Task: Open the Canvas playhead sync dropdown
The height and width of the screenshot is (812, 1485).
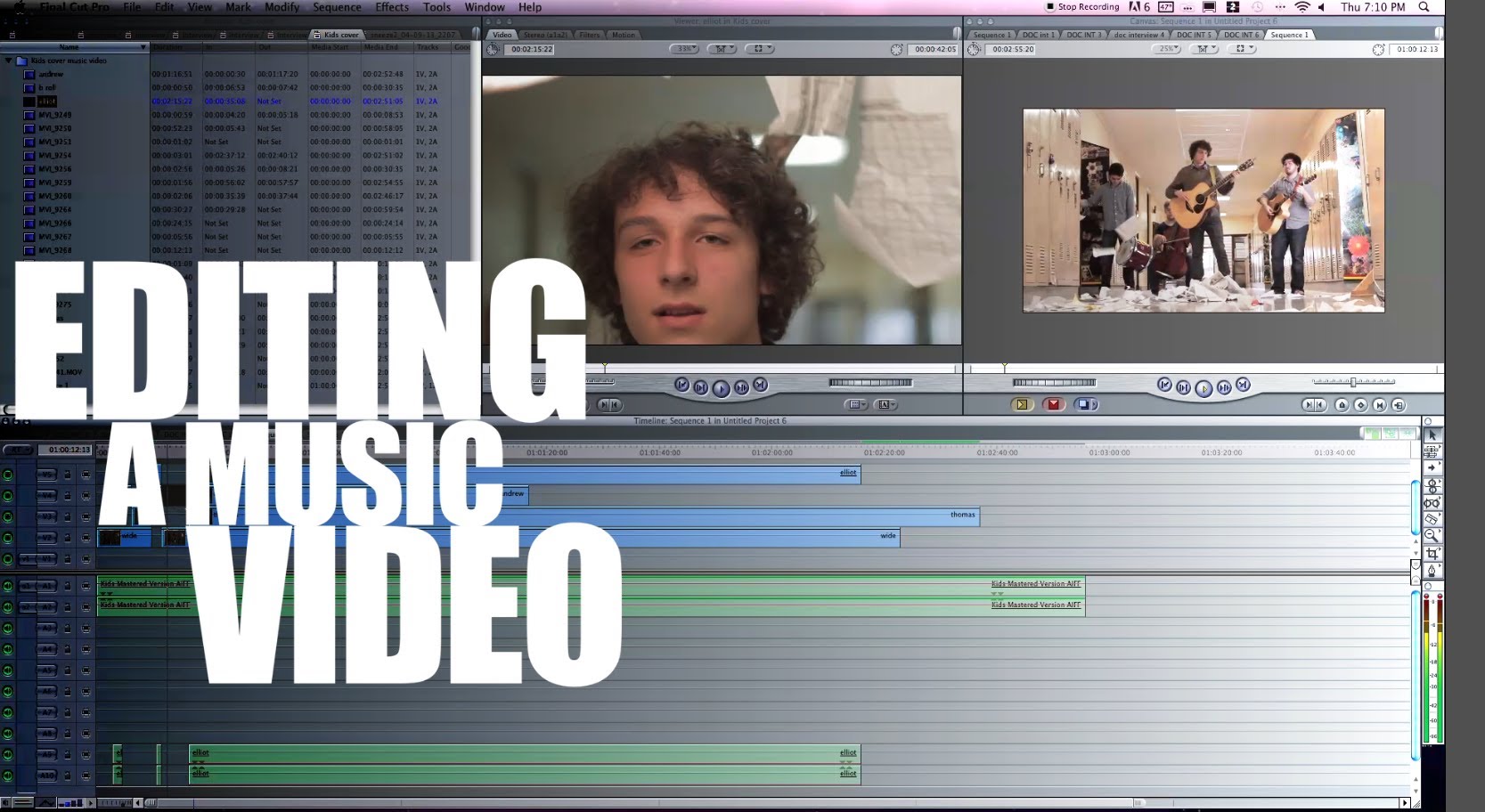Action: [1203, 49]
